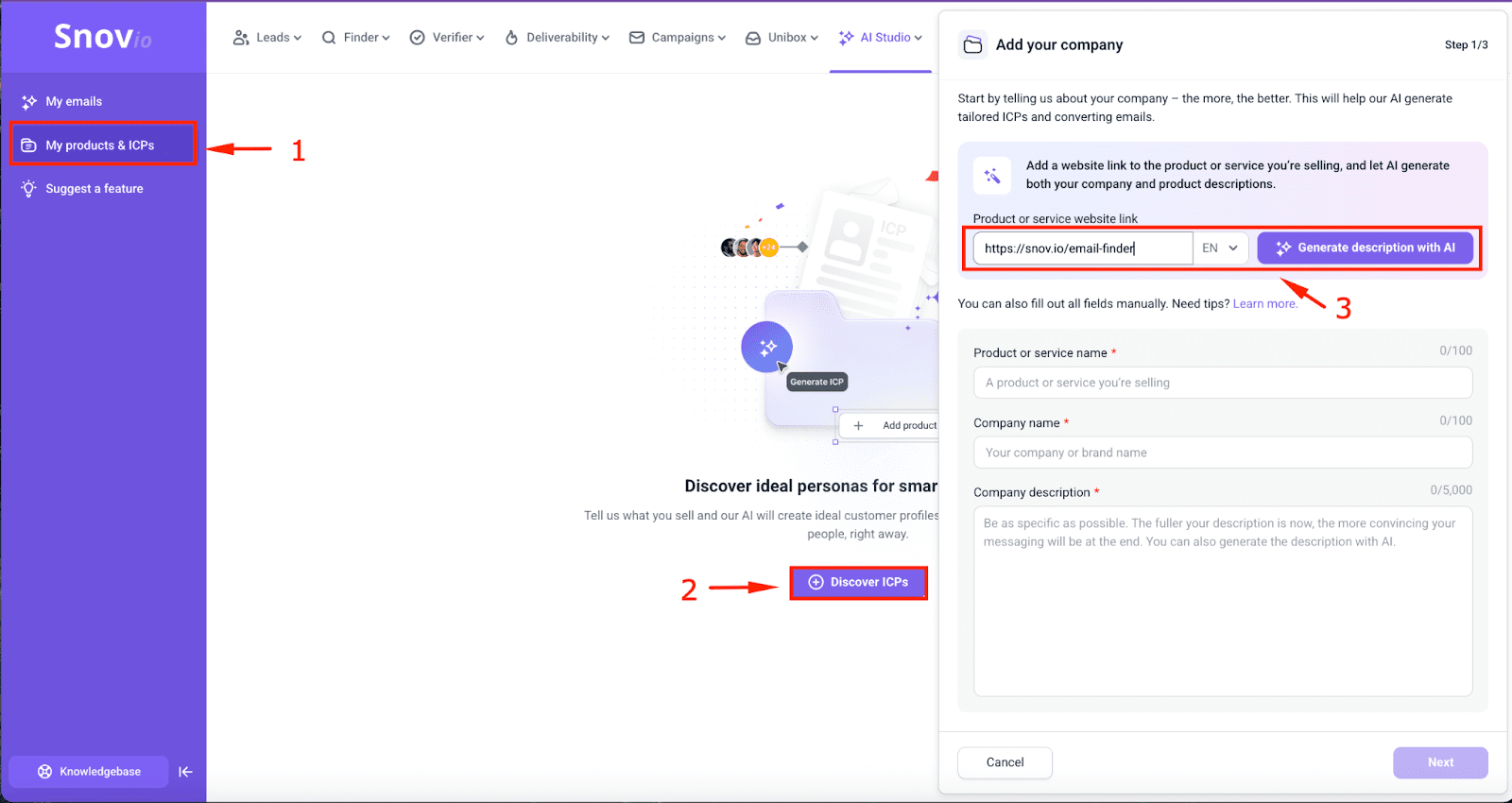Click the Knowledgebase lifebuoy icon
1512x803 pixels.
(44, 772)
